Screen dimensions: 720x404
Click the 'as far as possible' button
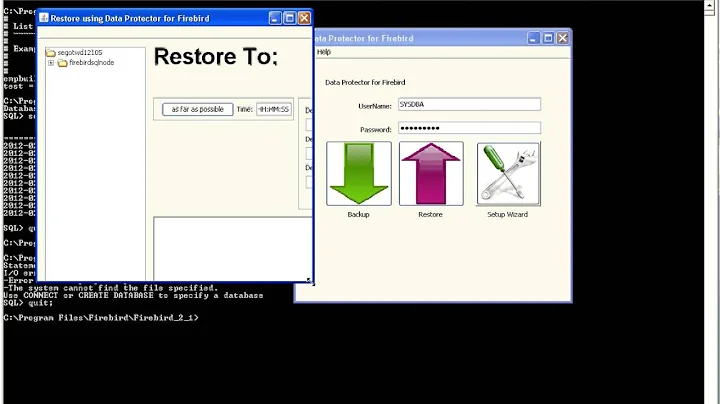pos(197,109)
